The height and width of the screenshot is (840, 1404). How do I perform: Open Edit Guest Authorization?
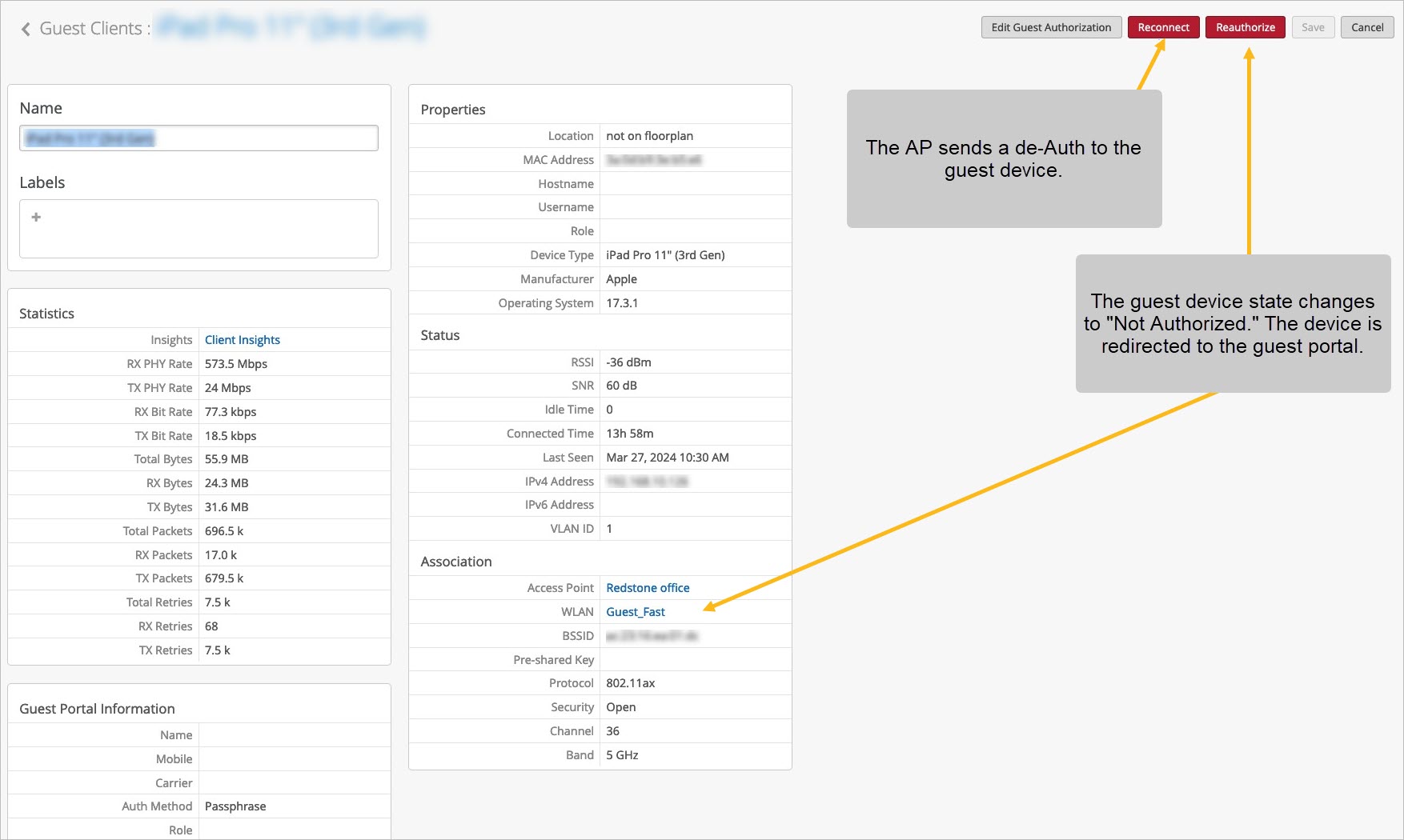[1051, 27]
